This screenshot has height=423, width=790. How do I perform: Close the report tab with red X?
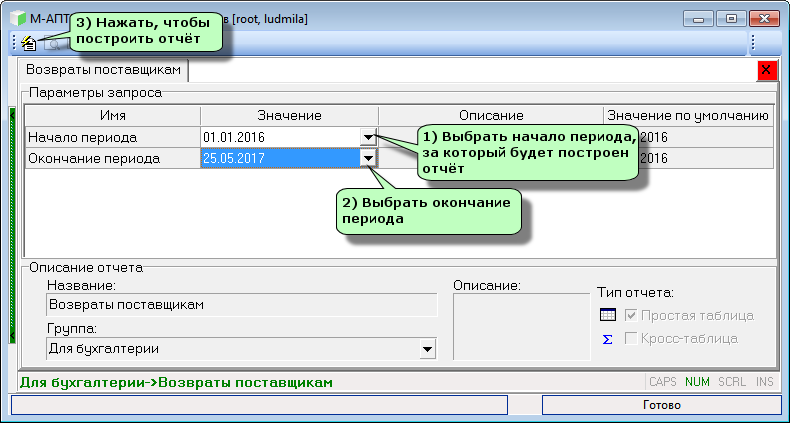coord(766,70)
